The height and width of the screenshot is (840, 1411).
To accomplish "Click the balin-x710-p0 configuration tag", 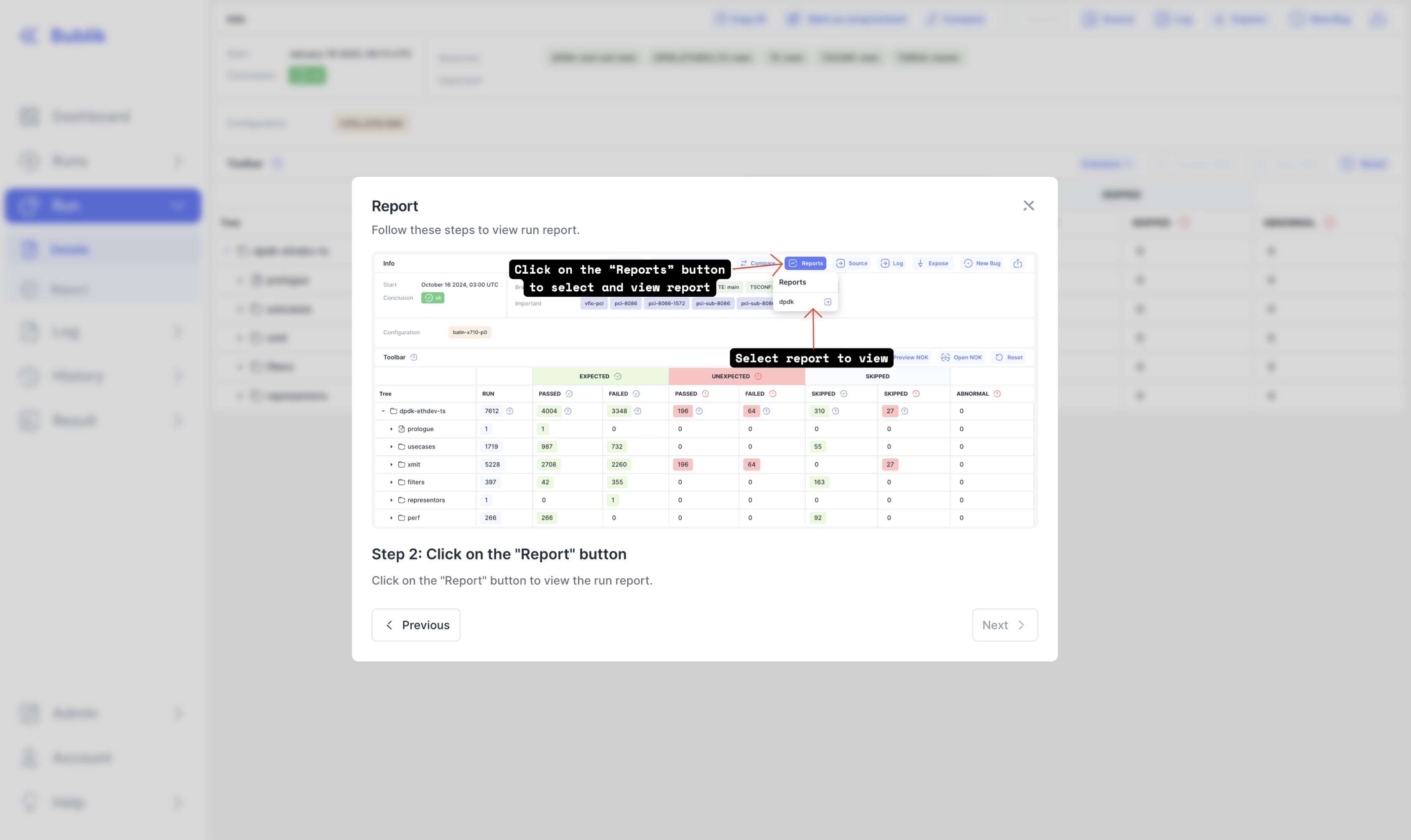I will tap(469, 332).
